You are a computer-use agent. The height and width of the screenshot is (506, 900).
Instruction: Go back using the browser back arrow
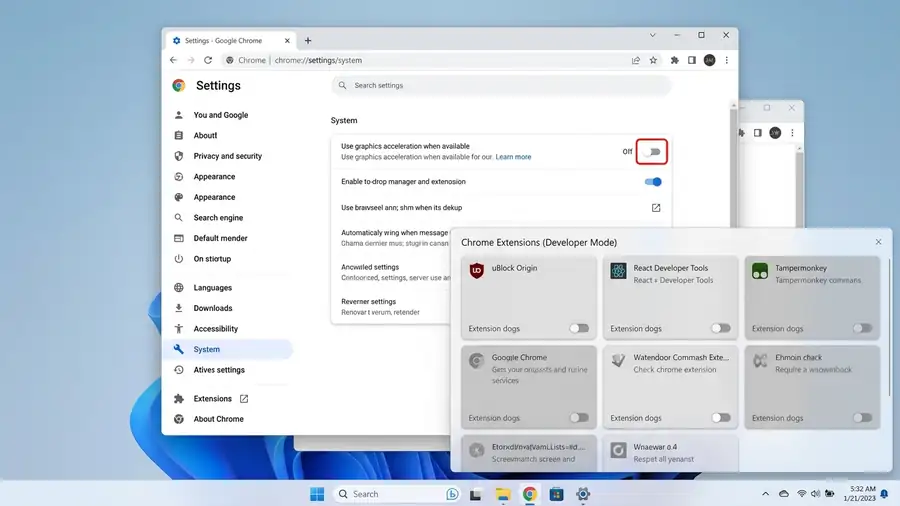click(173, 60)
